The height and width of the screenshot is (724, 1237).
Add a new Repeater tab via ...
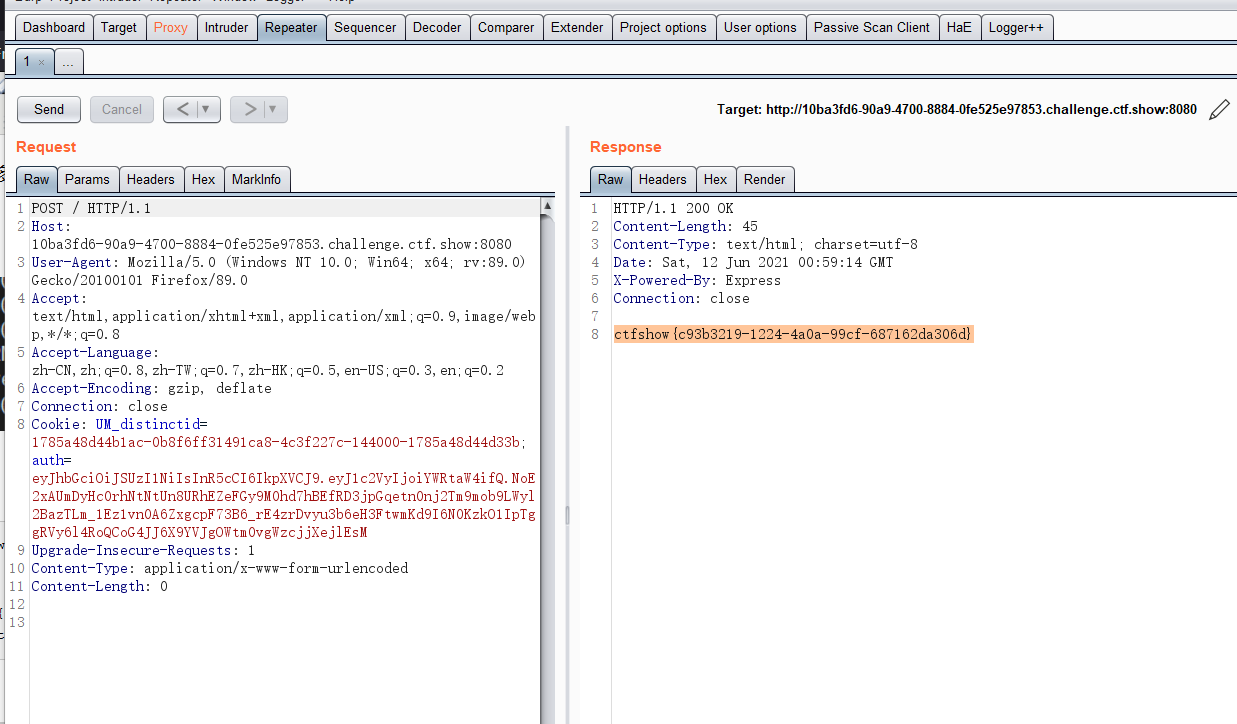[68, 62]
